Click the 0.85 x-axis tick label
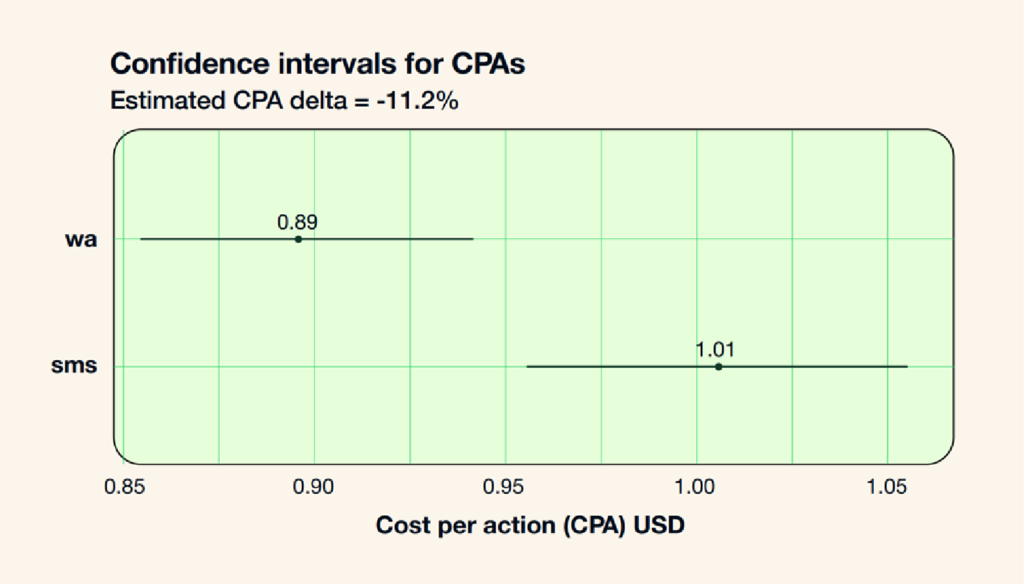This screenshot has height=584, width=1024. pyautogui.click(x=124, y=487)
